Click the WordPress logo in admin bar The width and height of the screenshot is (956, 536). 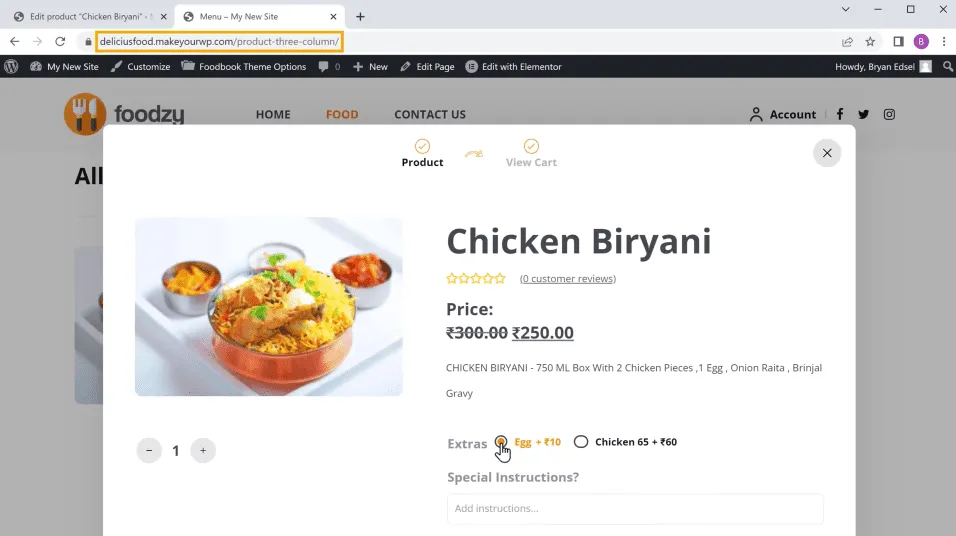coord(12,67)
